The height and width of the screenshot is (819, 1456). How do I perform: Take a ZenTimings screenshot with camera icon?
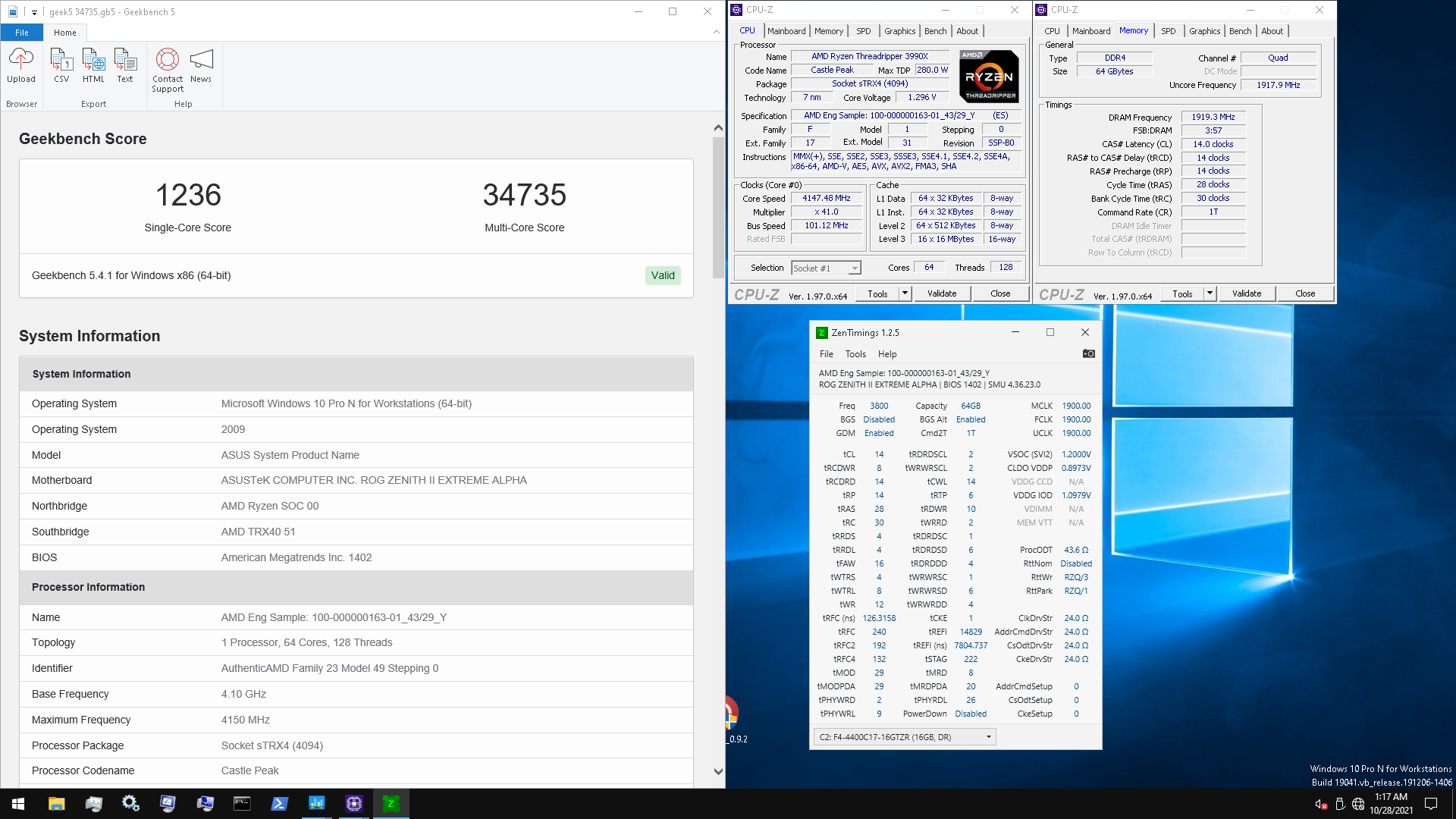(1088, 353)
